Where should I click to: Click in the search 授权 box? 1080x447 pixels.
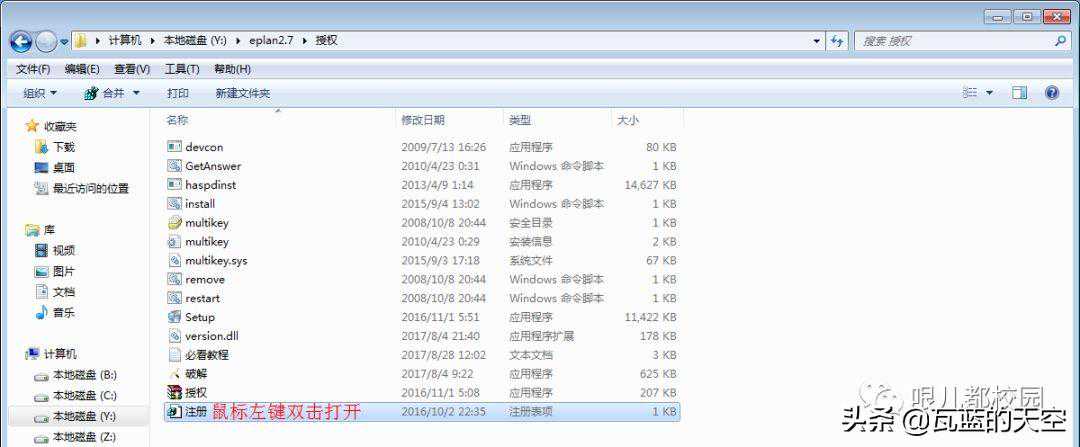[950, 41]
